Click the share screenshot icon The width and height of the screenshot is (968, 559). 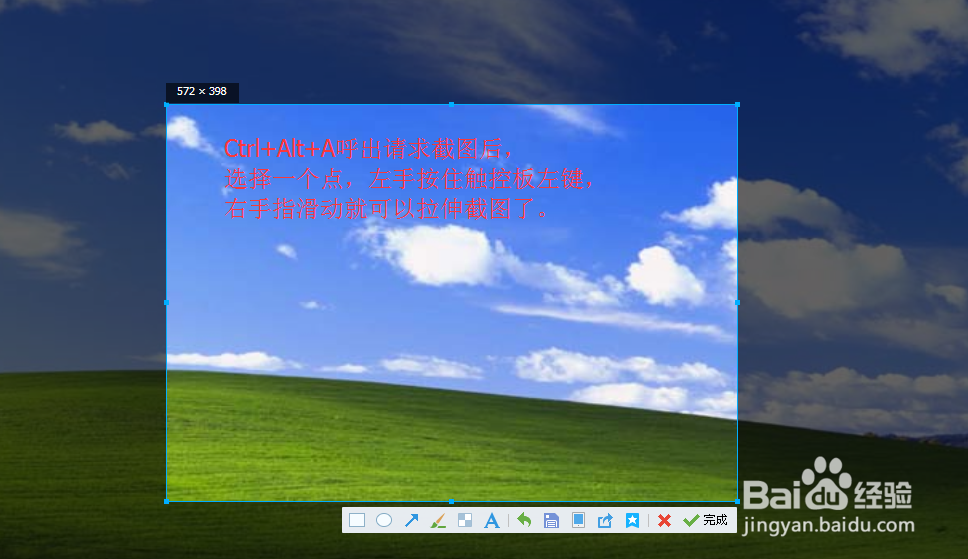point(605,520)
